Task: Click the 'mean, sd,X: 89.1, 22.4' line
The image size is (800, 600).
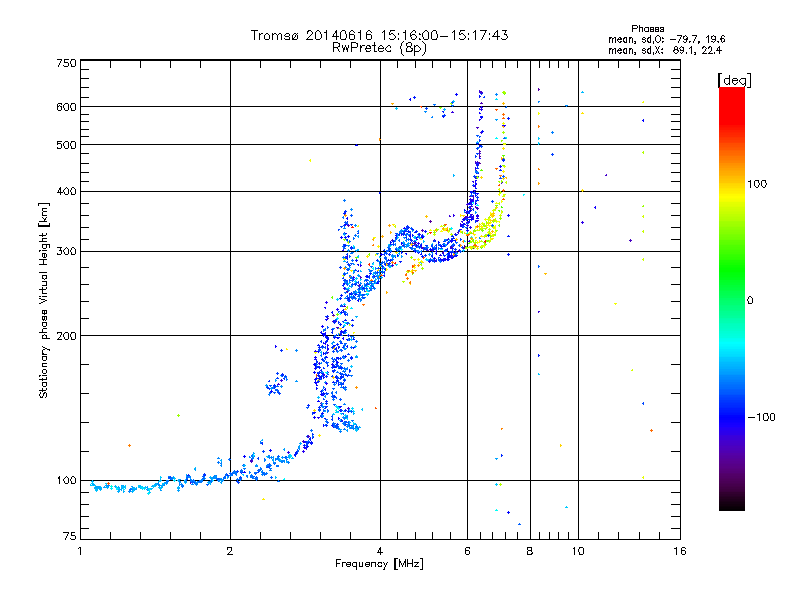Action: click(665, 50)
